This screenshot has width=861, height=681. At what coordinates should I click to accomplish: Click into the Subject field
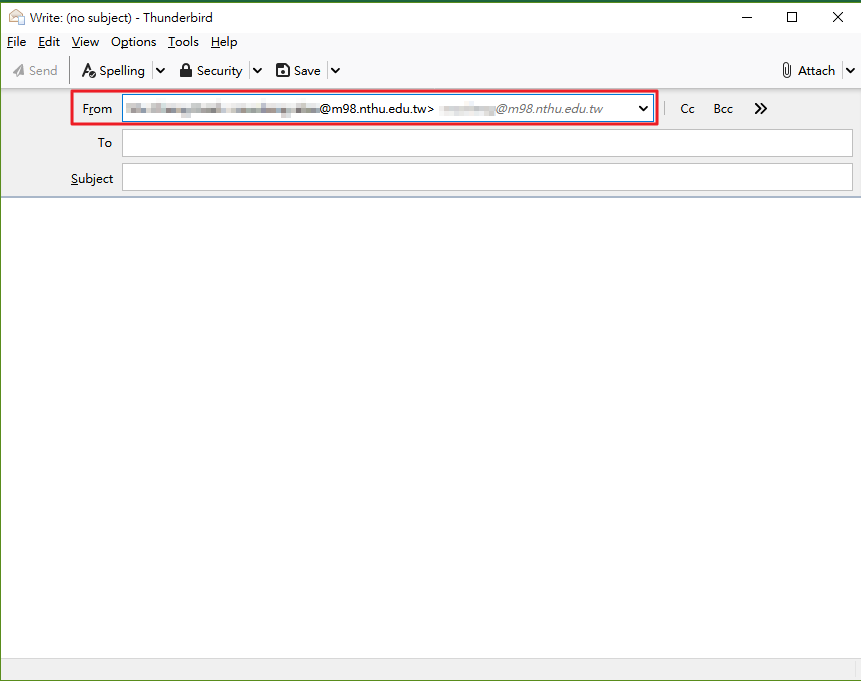pyautogui.click(x=487, y=178)
